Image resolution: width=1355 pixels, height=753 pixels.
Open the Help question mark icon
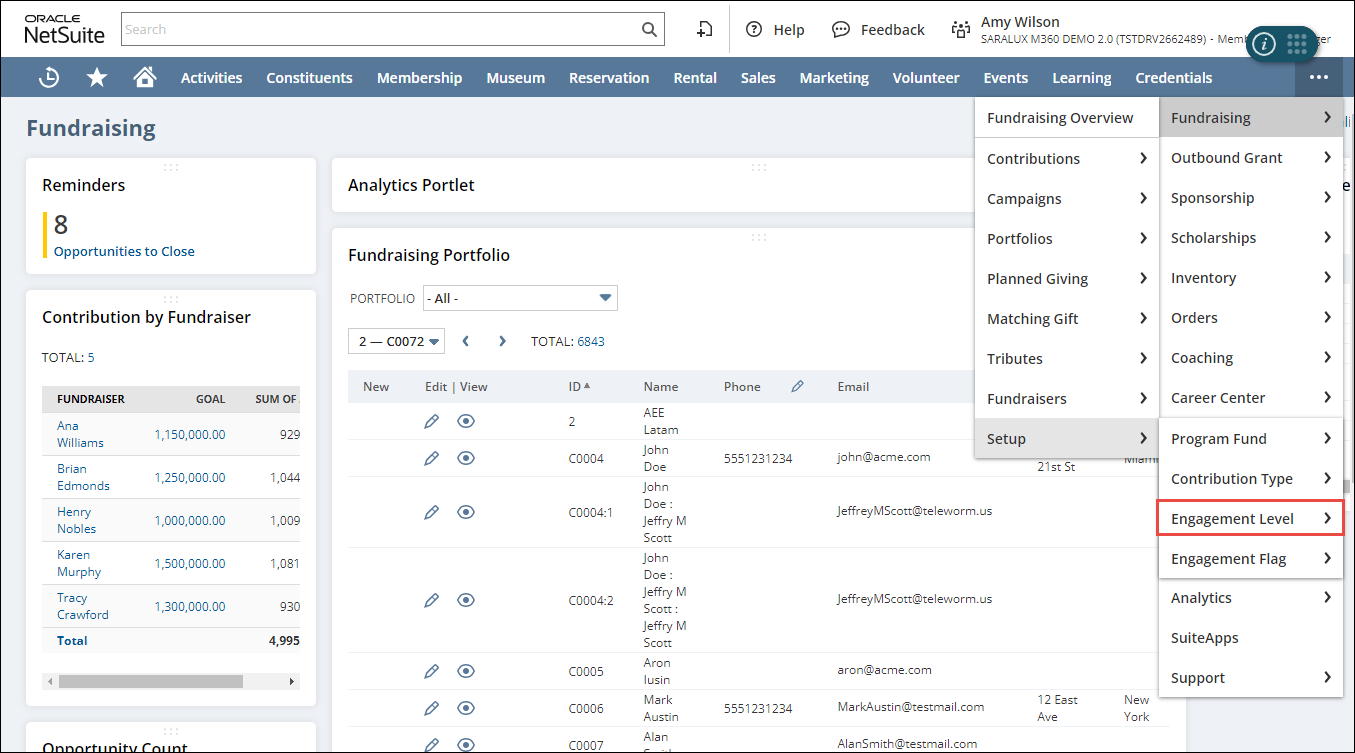754,30
